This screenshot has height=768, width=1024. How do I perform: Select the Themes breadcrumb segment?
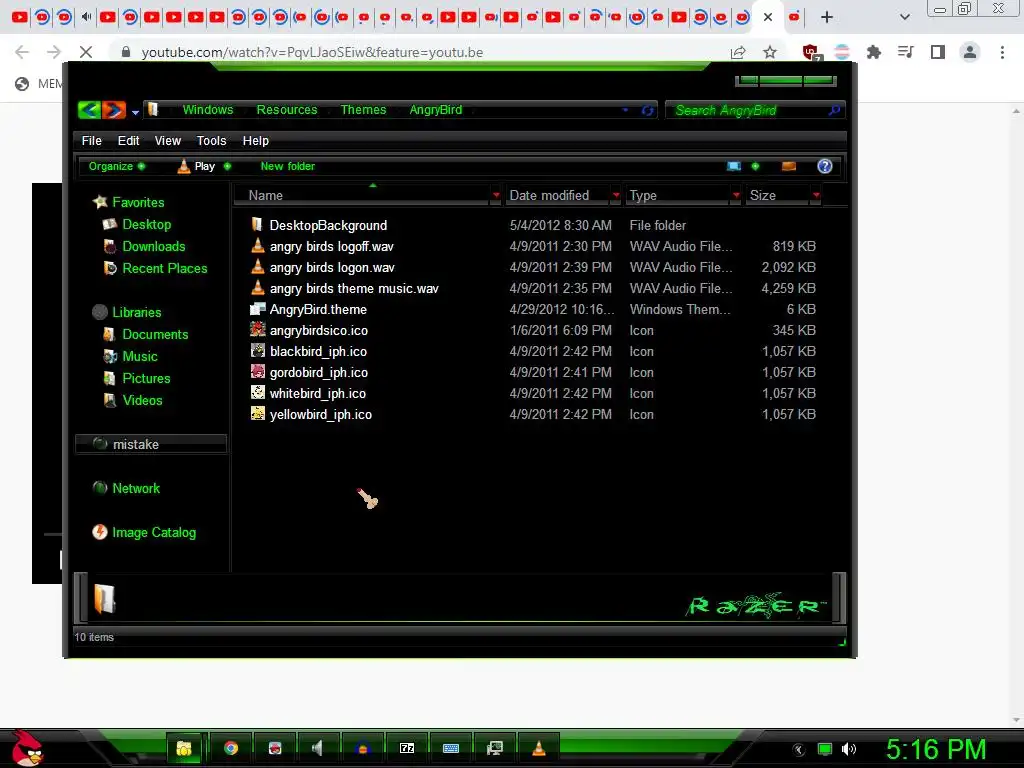[x=363, y=110]
